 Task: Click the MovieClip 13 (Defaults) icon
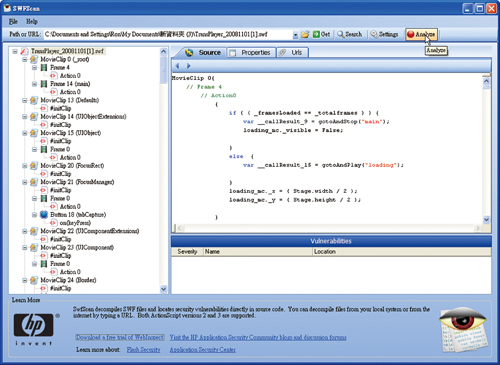coord(34,100)
